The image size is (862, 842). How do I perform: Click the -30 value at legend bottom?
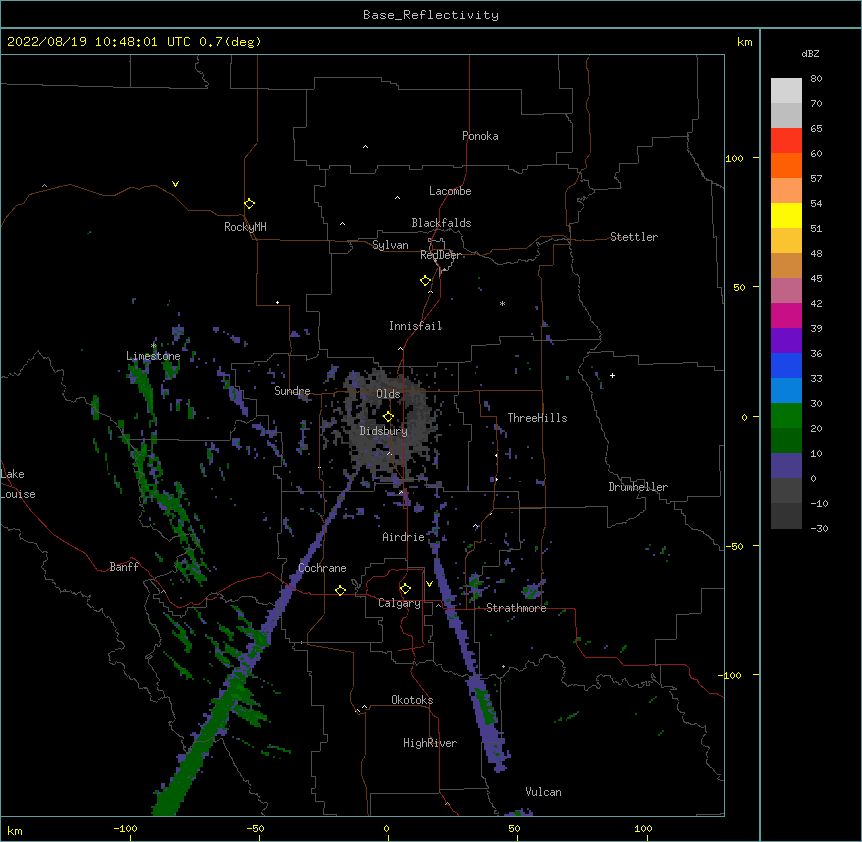(819, 528)
